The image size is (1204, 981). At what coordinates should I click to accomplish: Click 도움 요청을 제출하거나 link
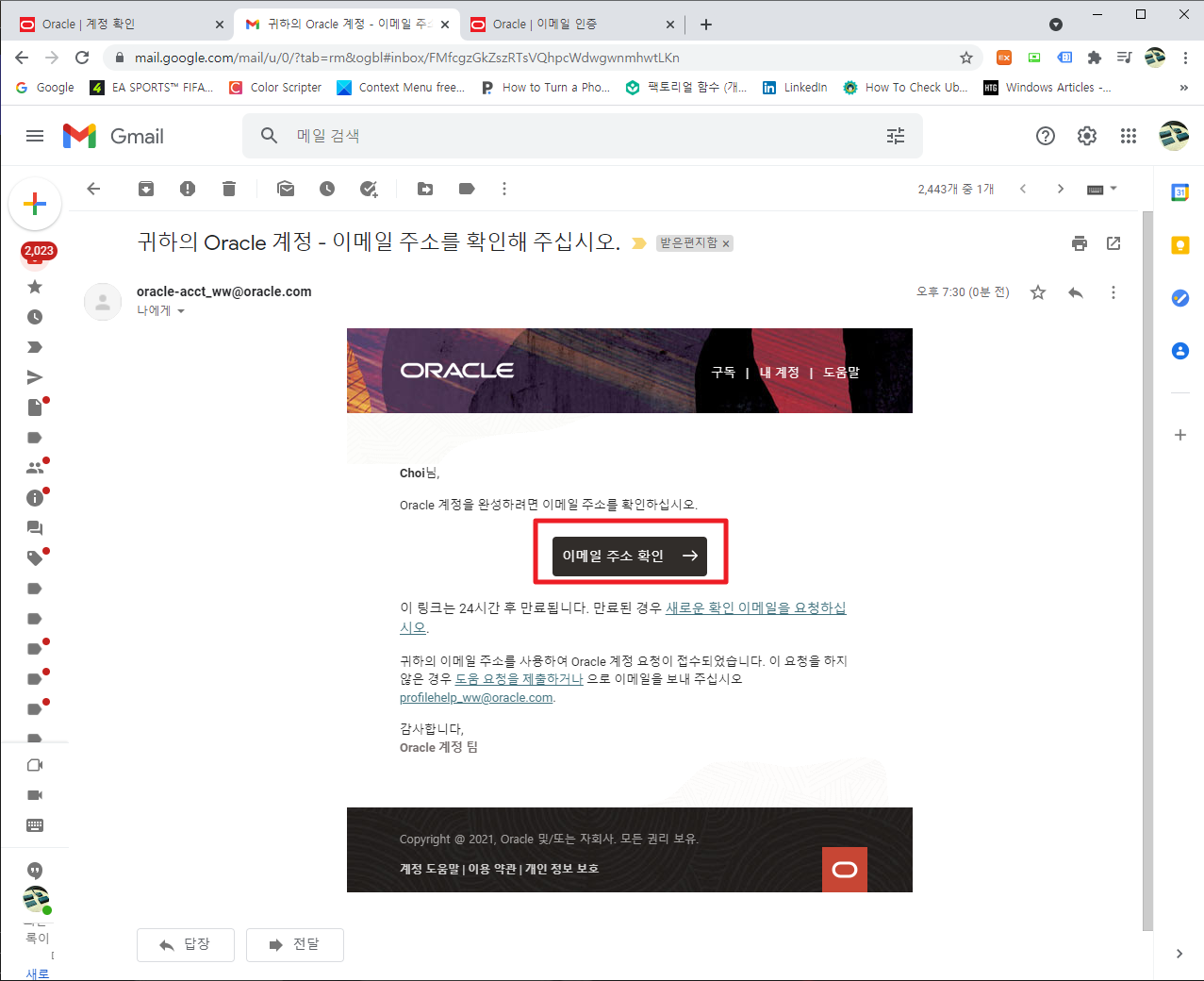click(520, 679)
